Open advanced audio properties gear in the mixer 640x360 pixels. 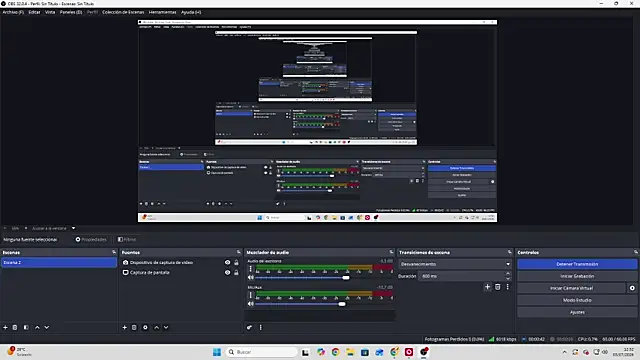[x=249, y=327]
